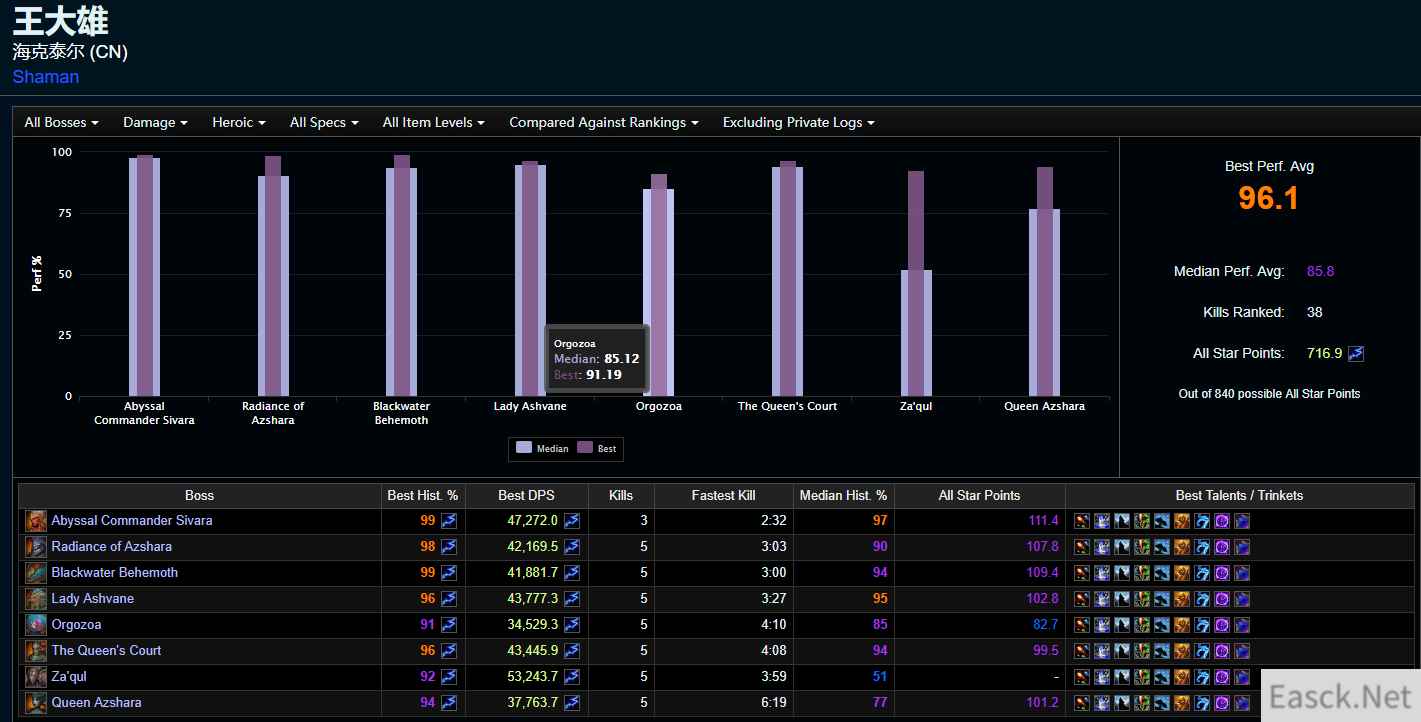
Task: Click the Queen Azshara boss portrait icon
Action: click(35, 703)
